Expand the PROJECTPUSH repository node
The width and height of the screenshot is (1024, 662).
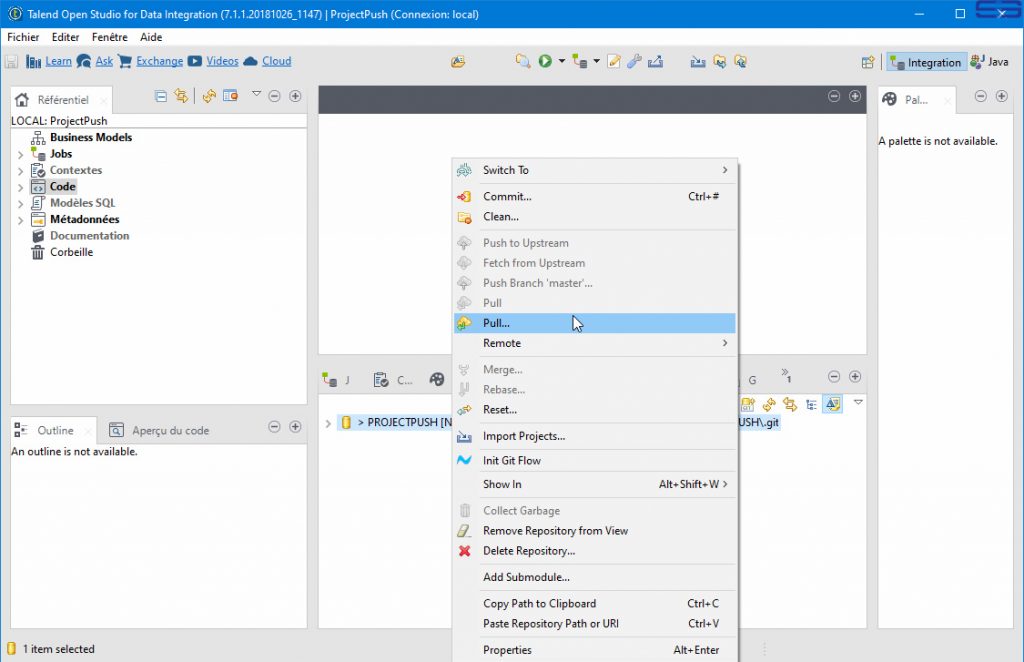(x=328, y=423)
